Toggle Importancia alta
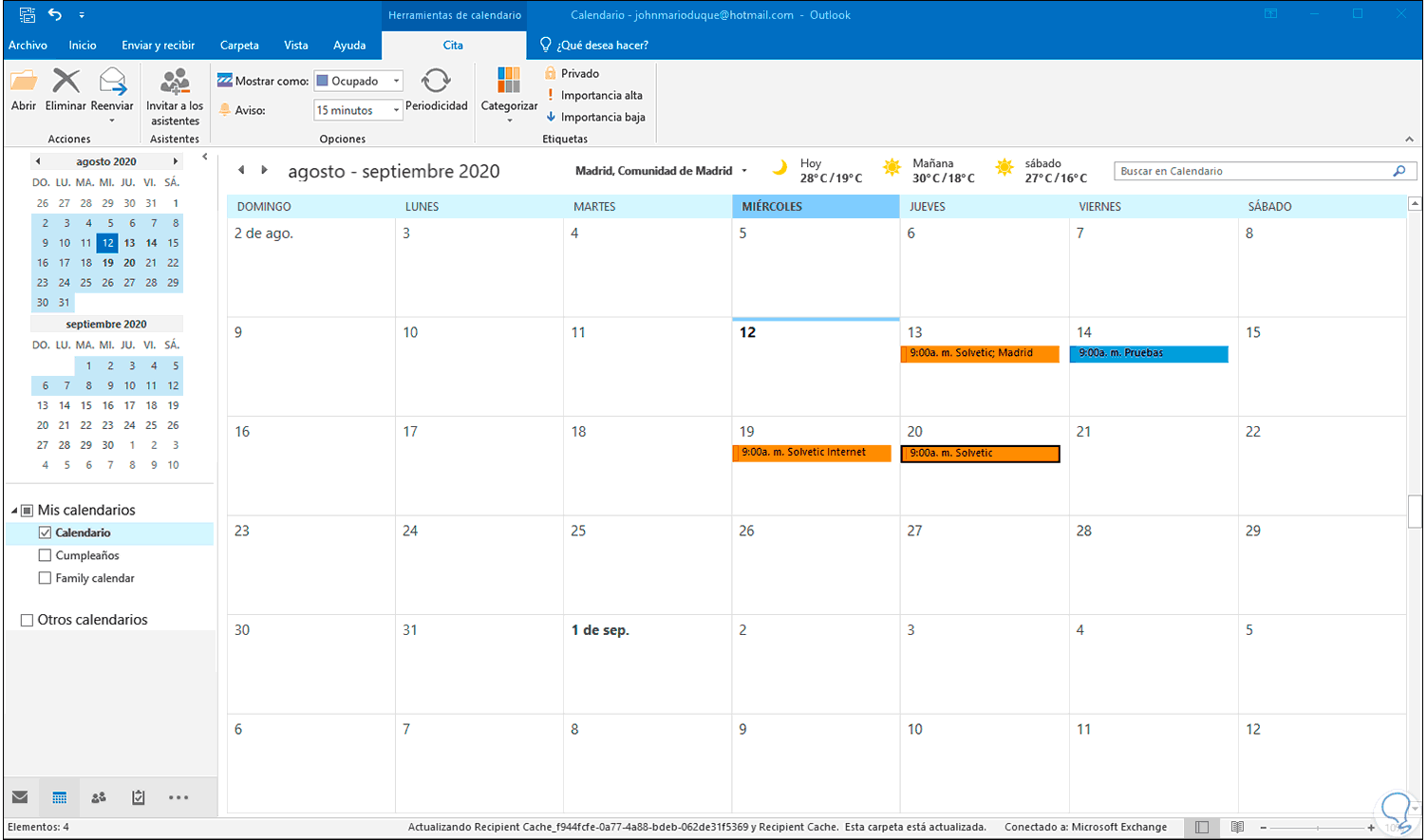The image size is (1427, 840). pos(594,95)
